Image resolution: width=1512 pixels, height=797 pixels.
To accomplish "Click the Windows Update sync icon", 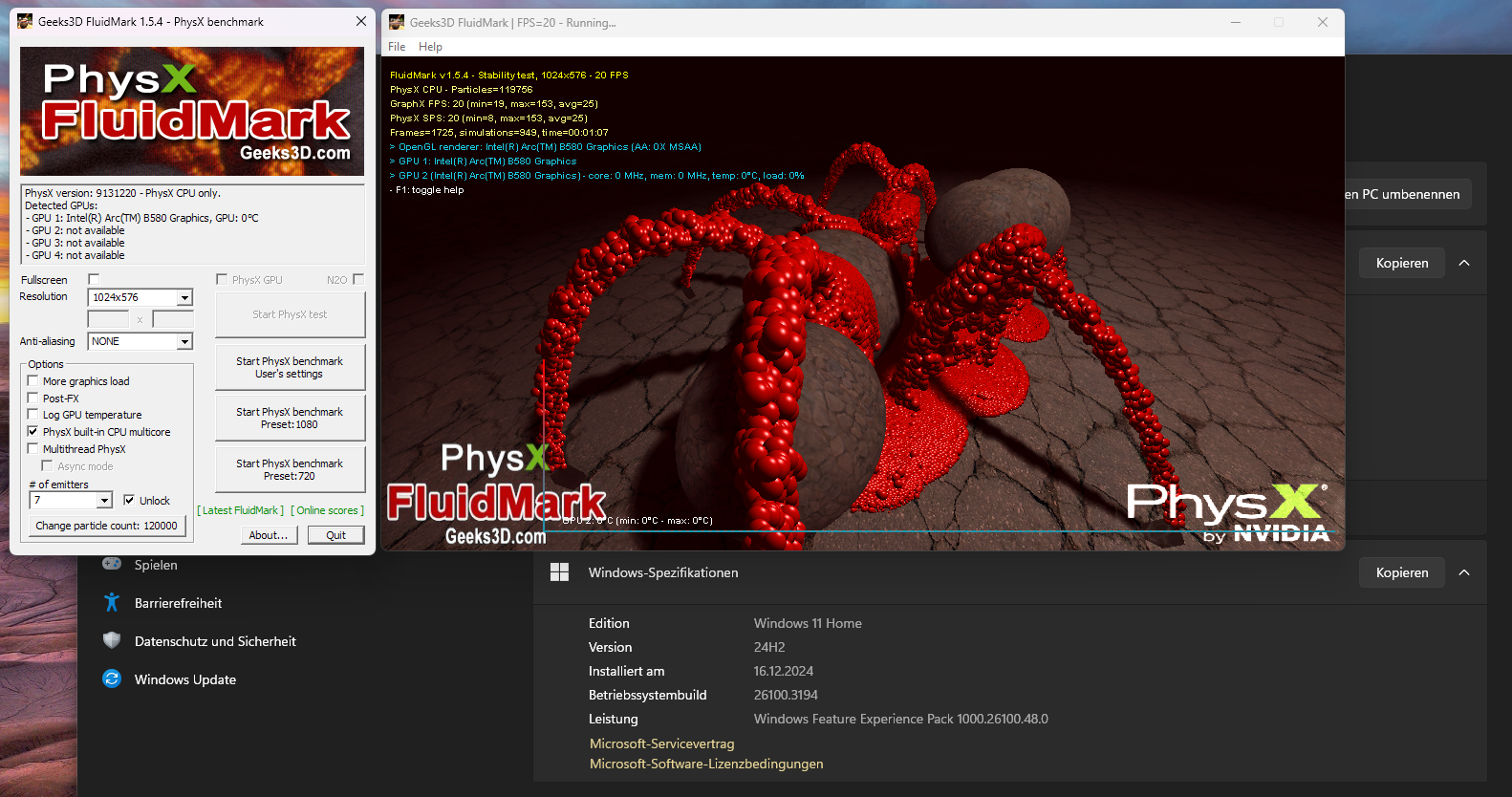I will [112, 679].
